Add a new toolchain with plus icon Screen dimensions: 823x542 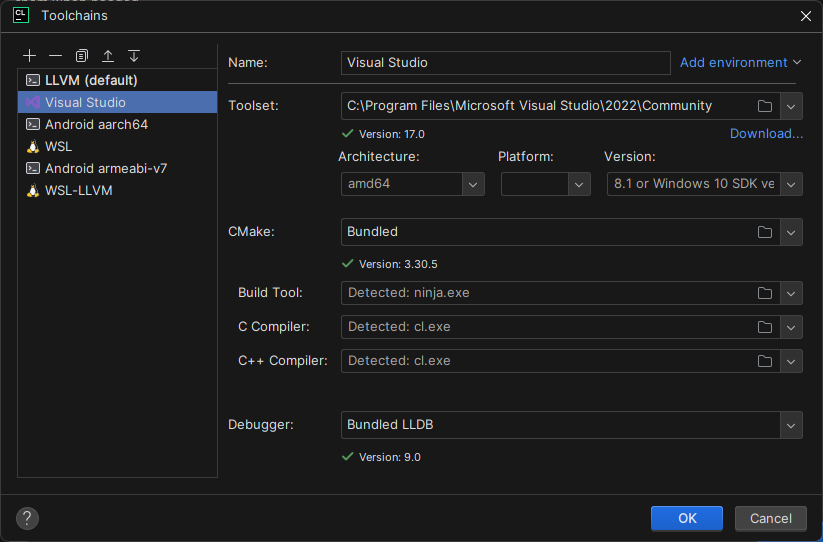pos(29,56)
